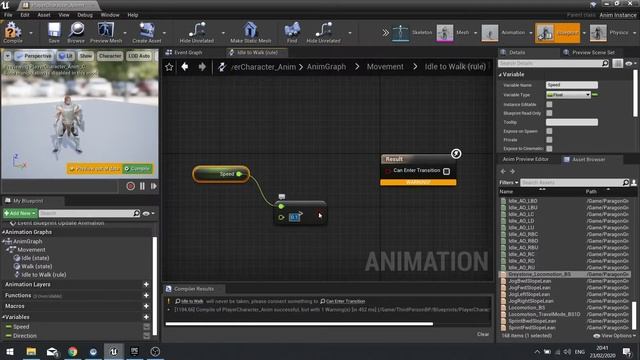Open Preview Mesh toolbar icon

click(x=106, y=31)
